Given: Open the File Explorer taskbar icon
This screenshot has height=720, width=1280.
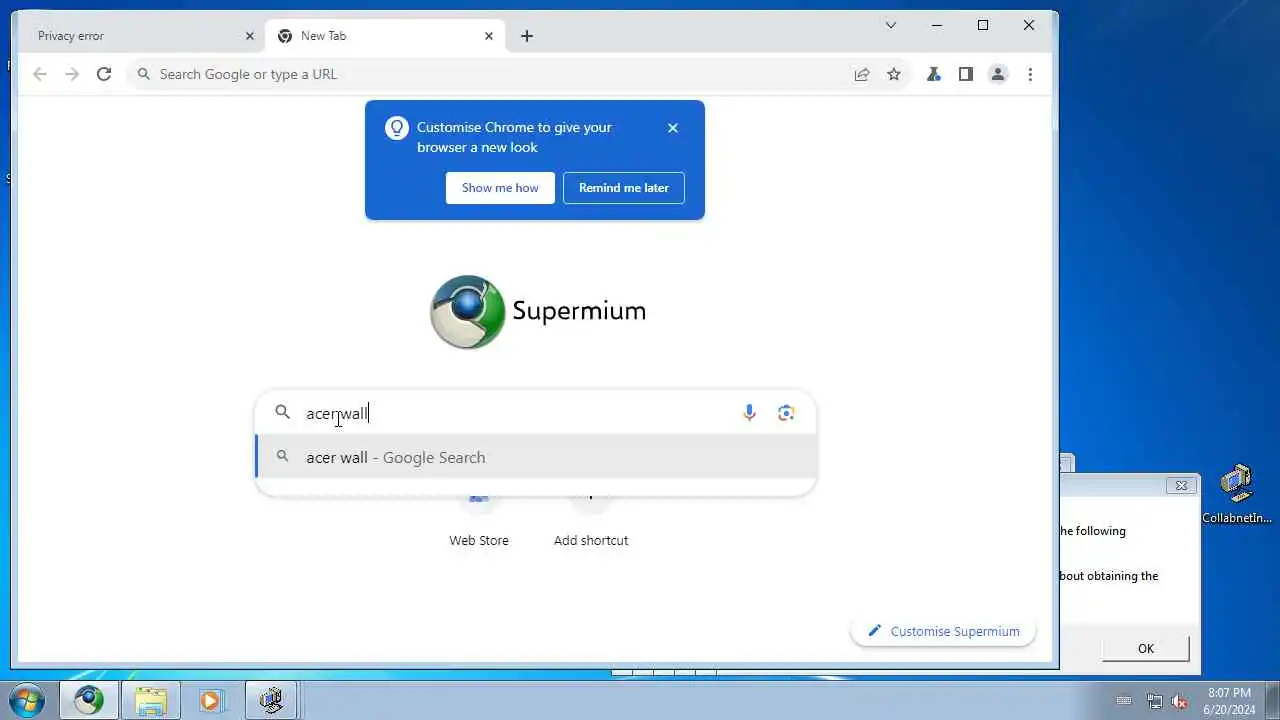Looking at the screenshot, I should [151, 700].
